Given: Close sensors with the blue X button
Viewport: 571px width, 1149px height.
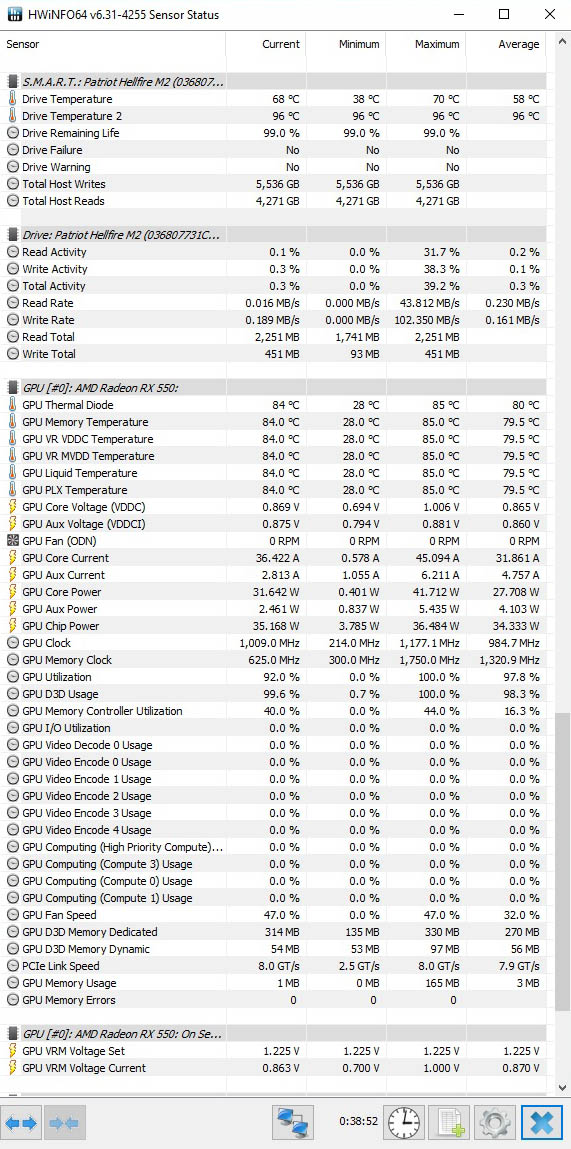Looking at the screenshot, I should [541, 1122].
